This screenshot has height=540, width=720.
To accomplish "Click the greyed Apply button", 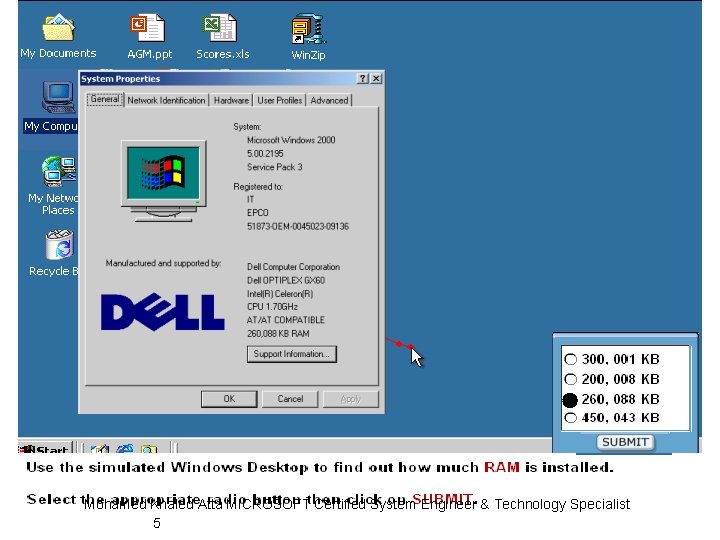I will point(351,399).
